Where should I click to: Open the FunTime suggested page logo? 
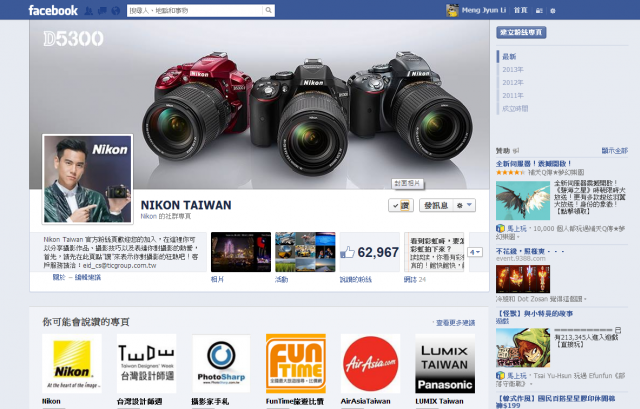296,364
